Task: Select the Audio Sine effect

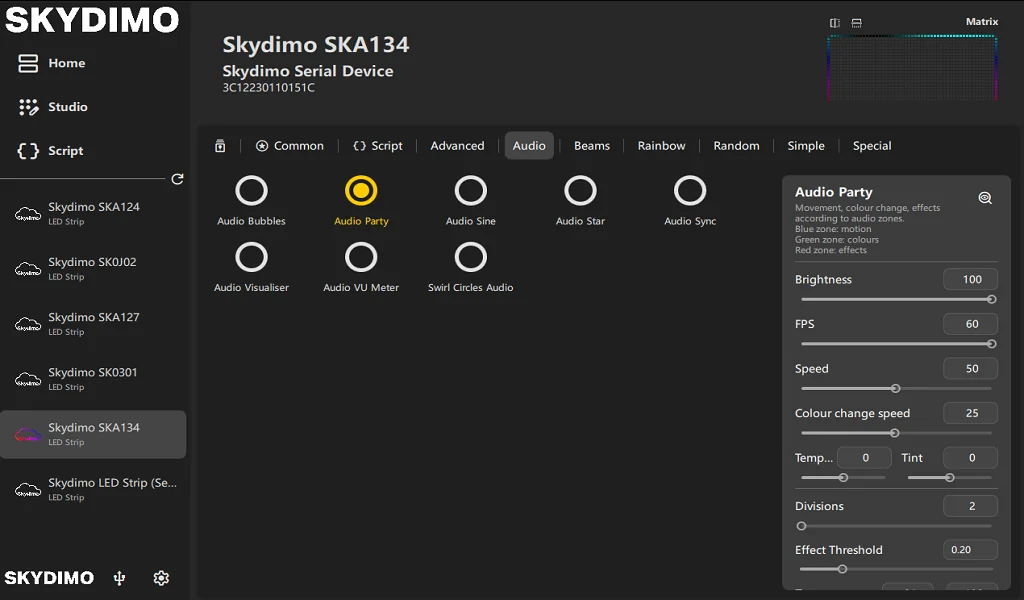Action: [x=470, y=191]
